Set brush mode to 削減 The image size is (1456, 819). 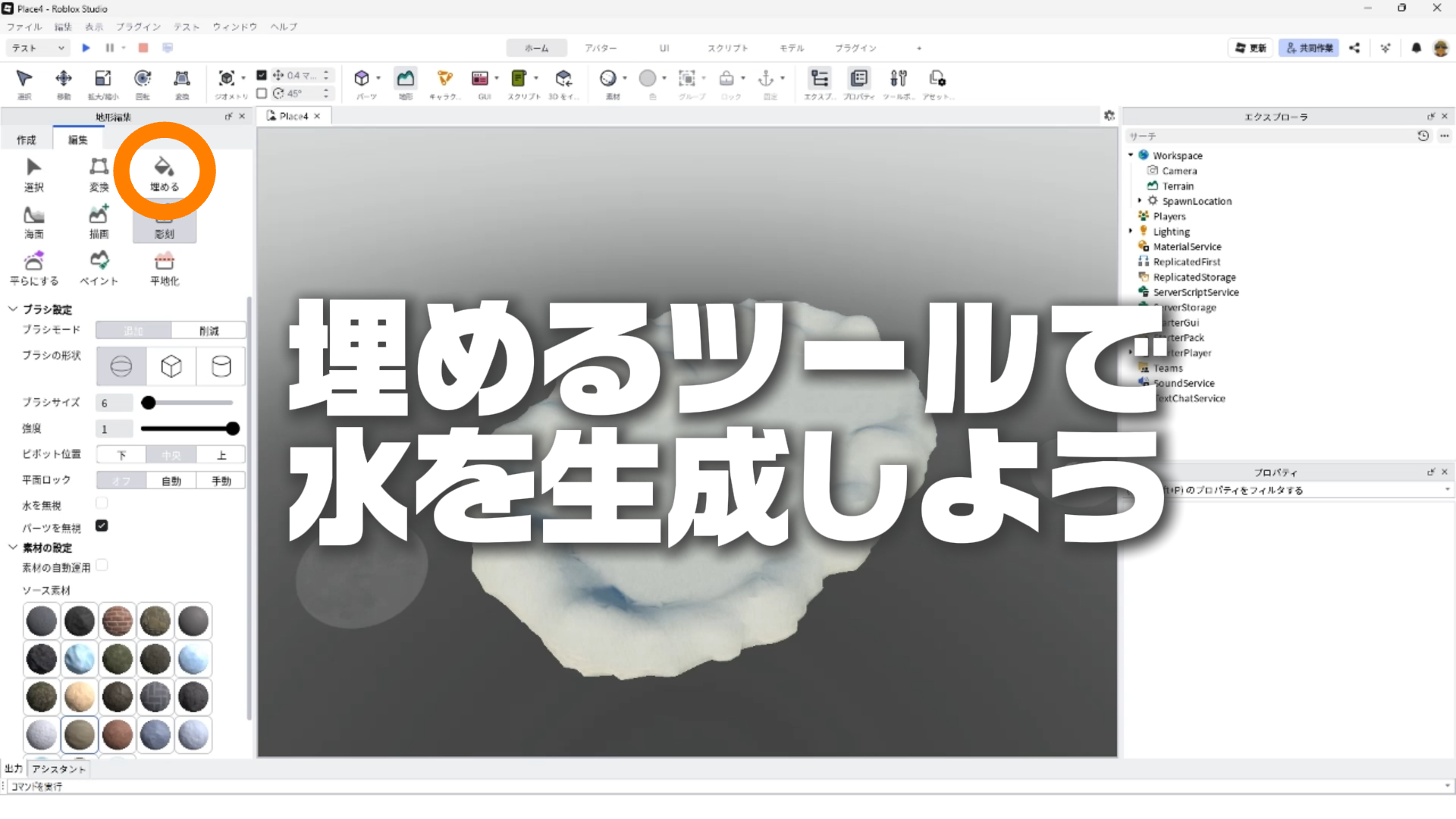209,331
